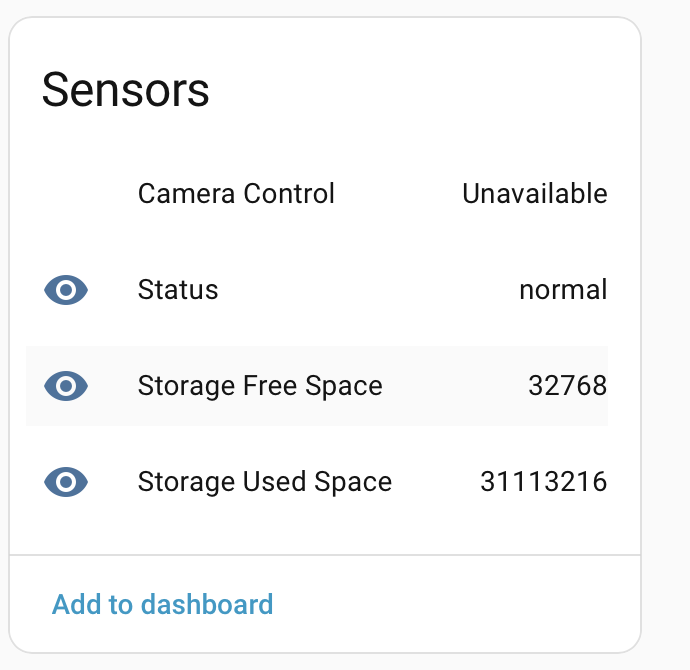Click the 31113216 used space value

[544, 482]
